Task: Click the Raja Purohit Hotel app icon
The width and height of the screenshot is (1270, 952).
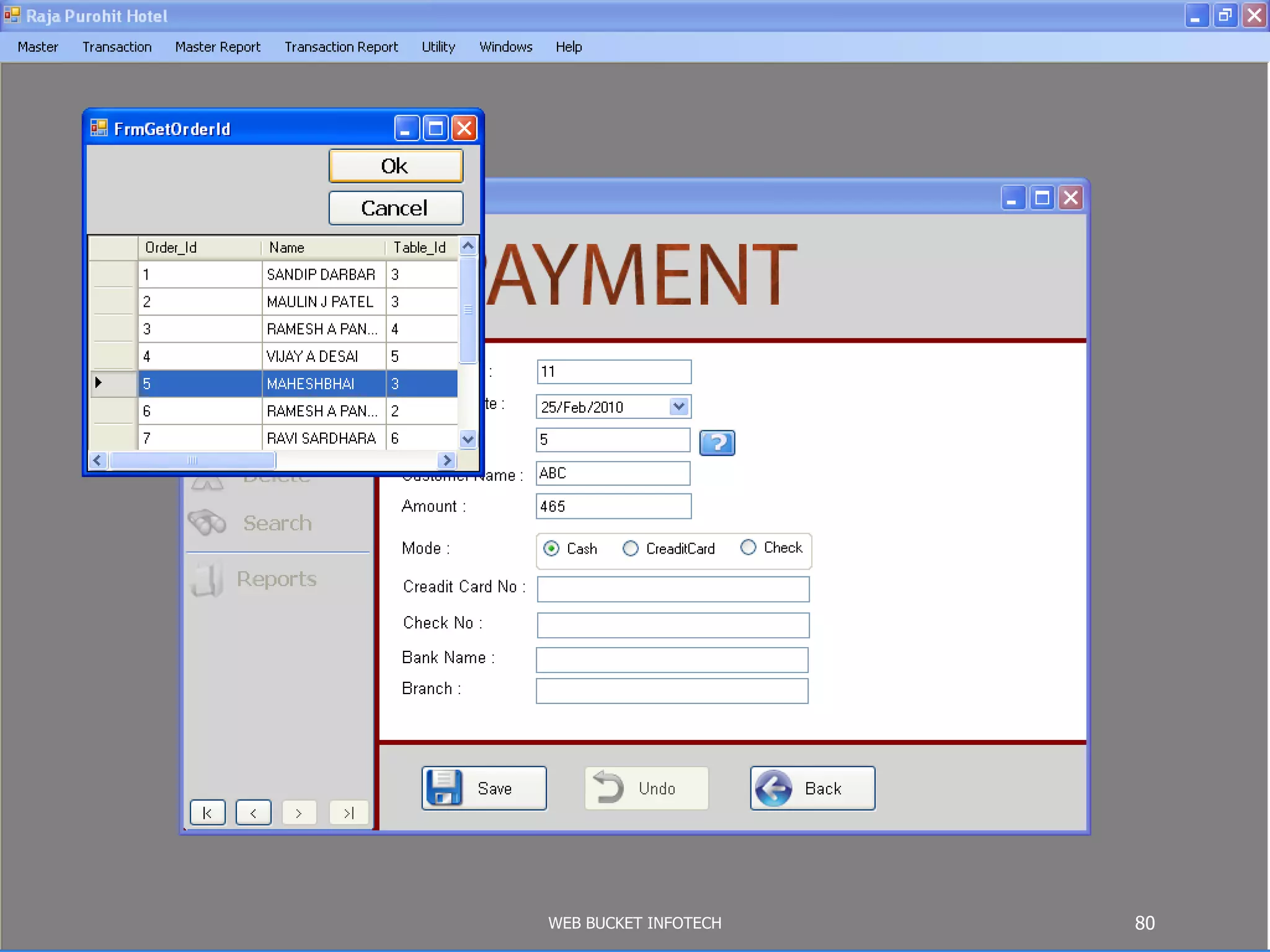Action: coord(12,15)
